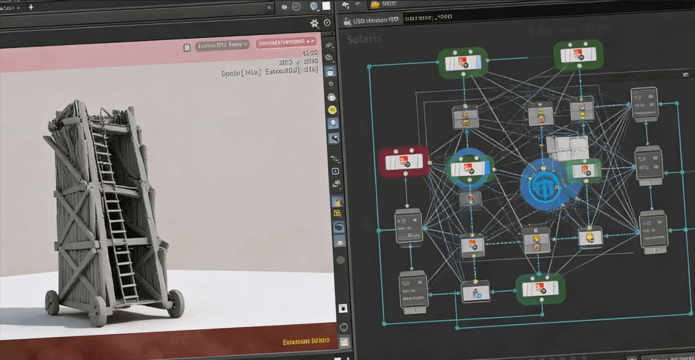Click the ring icon below the white square
695x360 pixels.
pos(344,327)
